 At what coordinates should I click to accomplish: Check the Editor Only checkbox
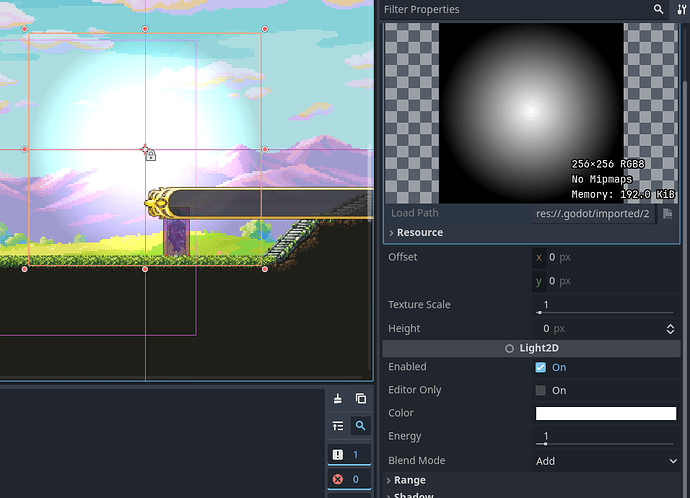(541, 390)
